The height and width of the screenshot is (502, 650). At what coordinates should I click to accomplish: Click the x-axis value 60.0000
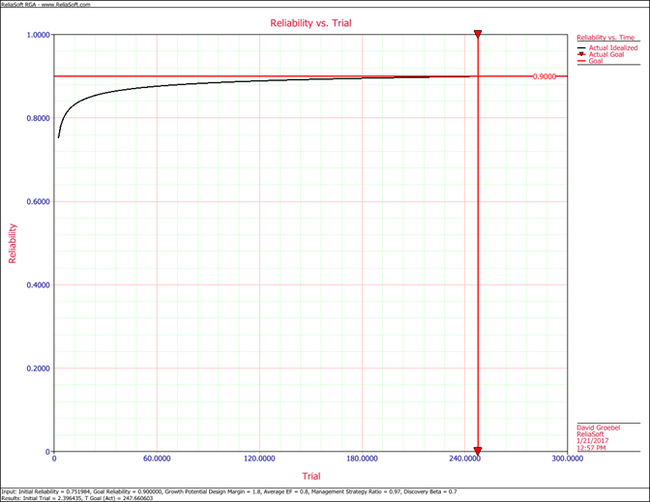click(157, 458)
